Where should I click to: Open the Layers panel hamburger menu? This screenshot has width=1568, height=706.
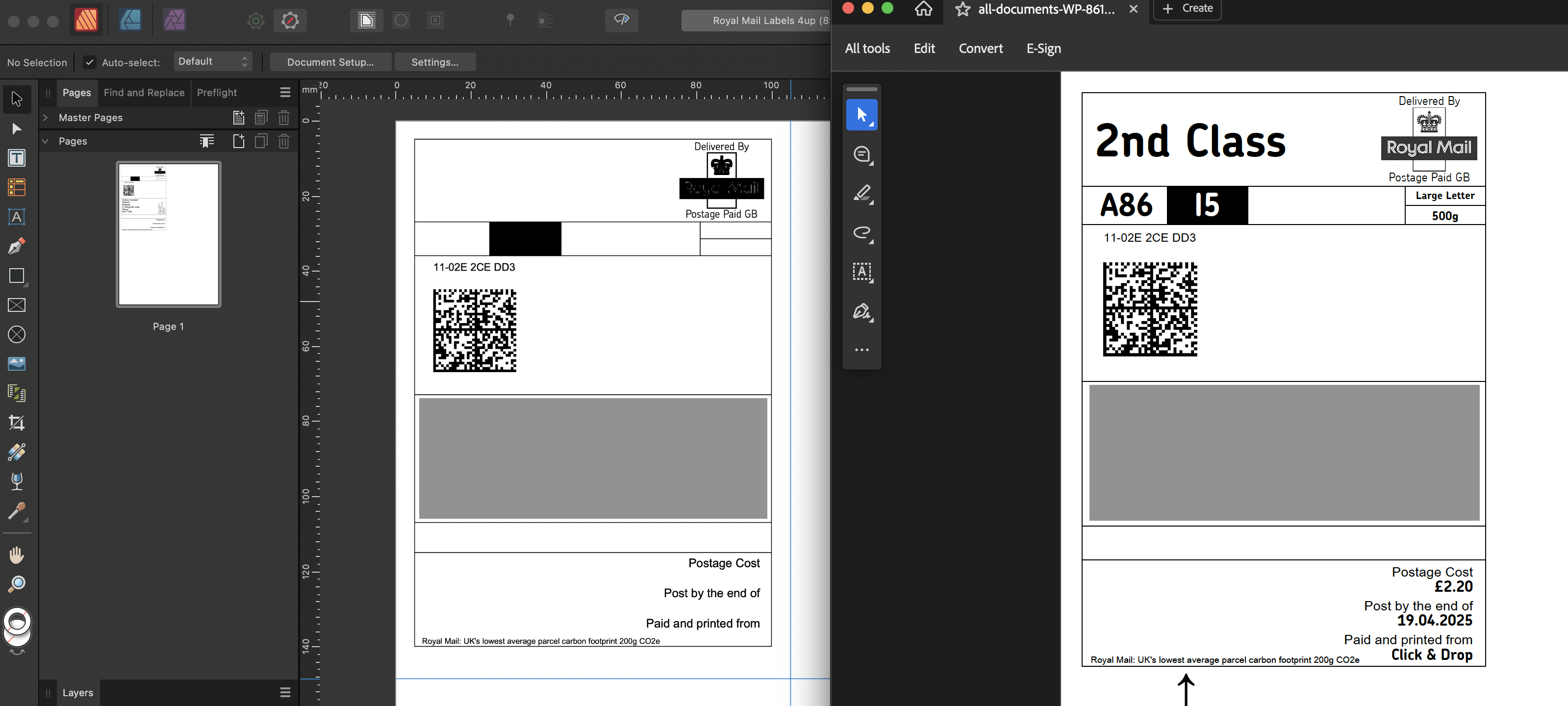[x=285, y=693]
